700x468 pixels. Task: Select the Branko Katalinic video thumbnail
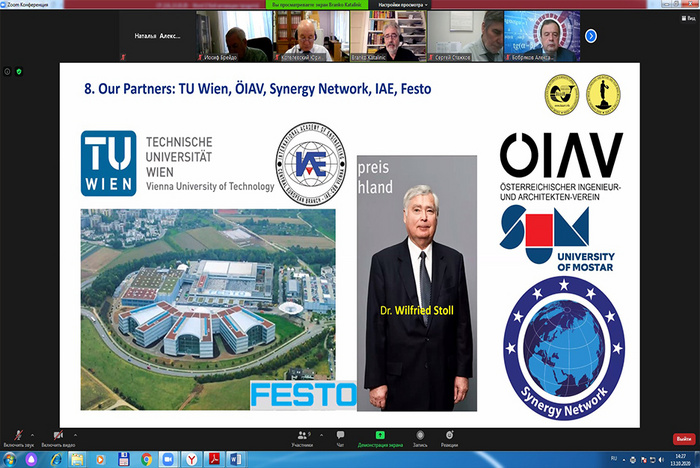[x=388, y=36]
